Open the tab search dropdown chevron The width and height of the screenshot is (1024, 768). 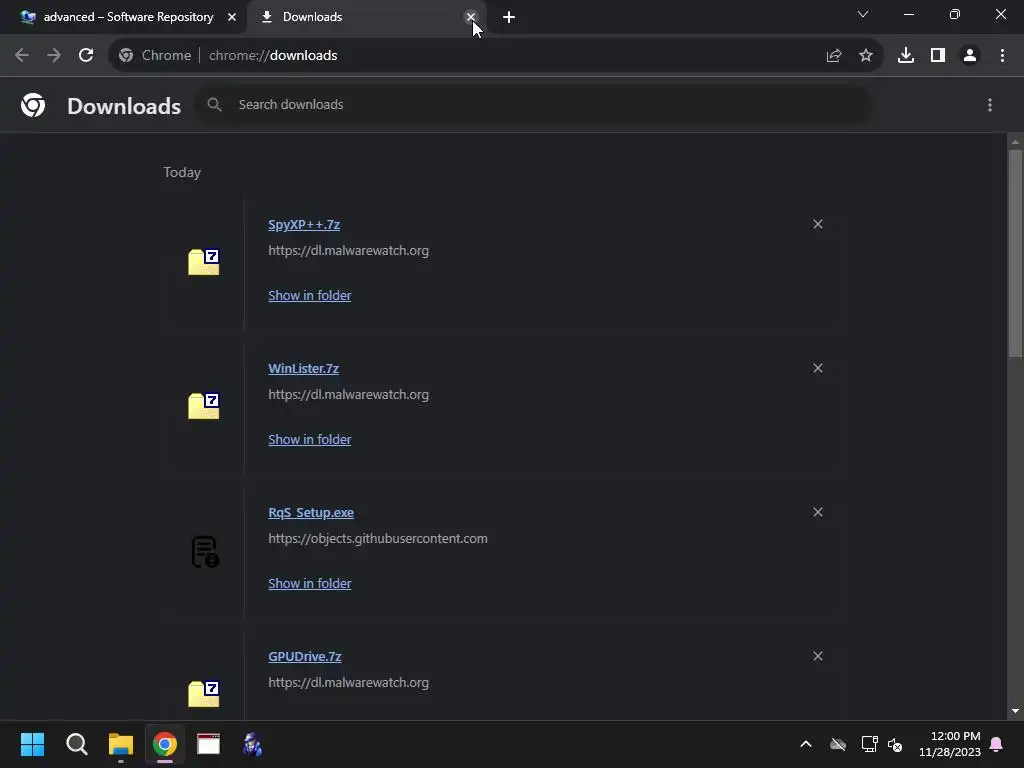(x=863, y=14)
